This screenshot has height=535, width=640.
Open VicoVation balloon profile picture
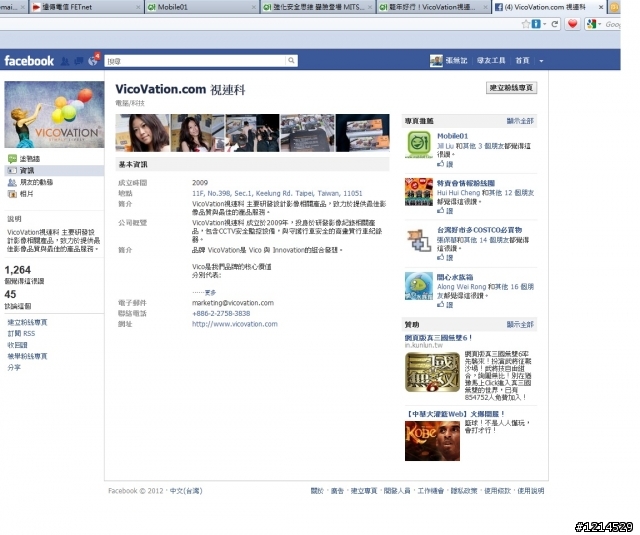point(54,114)
